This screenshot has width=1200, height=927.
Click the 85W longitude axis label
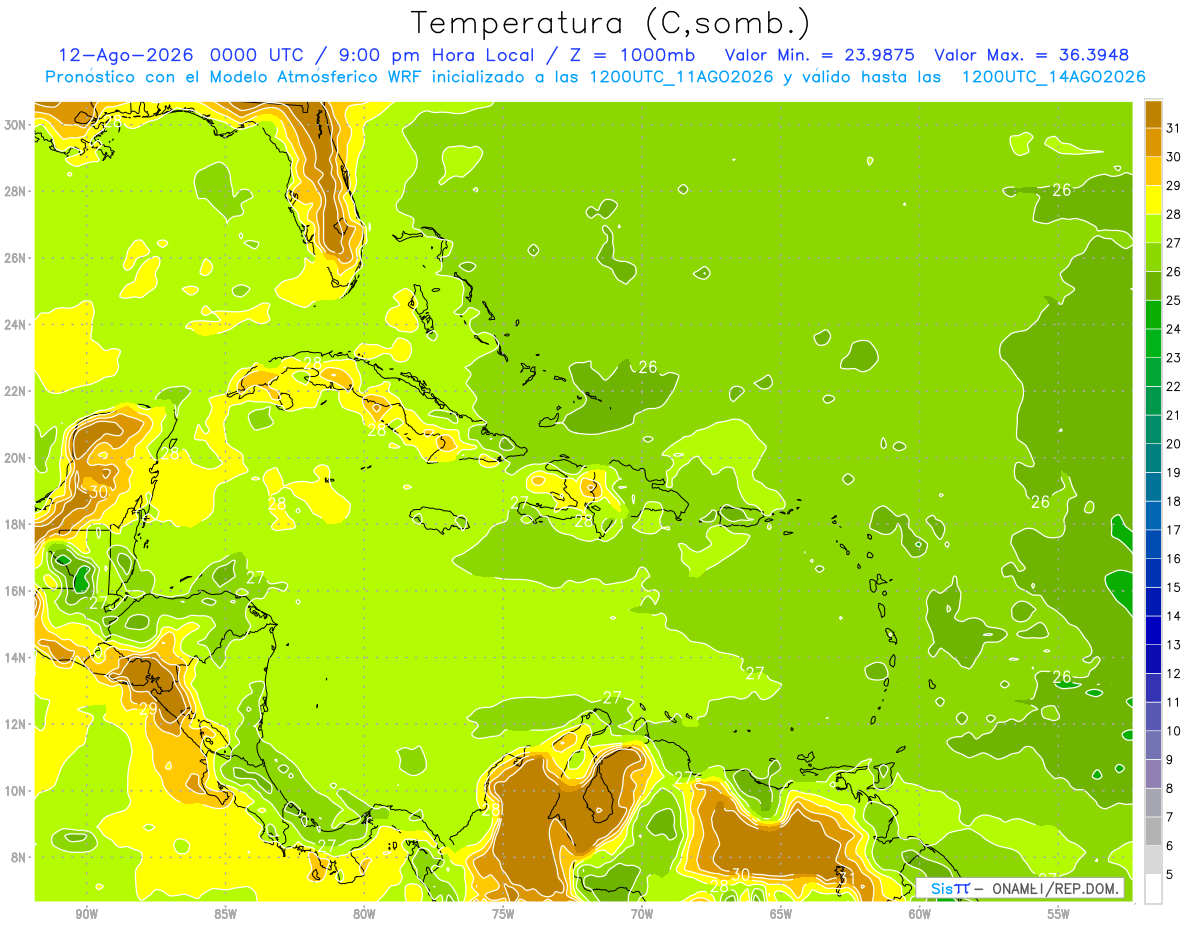pyautogui.click(x=225, y=914)
